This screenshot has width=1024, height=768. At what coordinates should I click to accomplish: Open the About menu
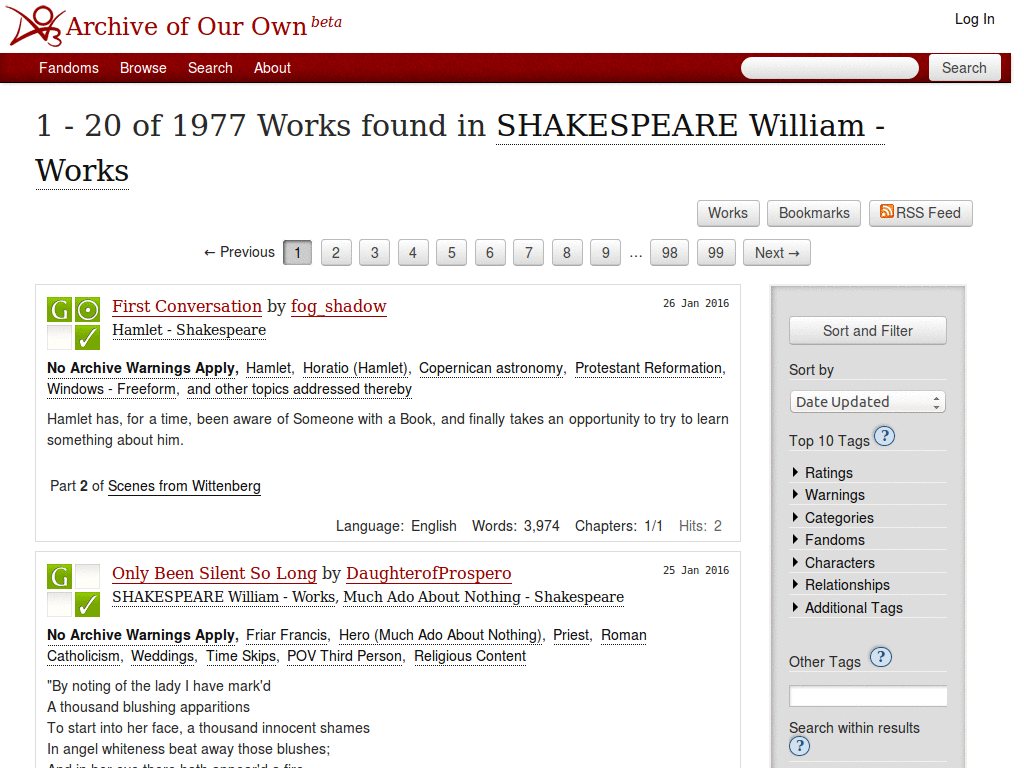(x=272, y=68)
